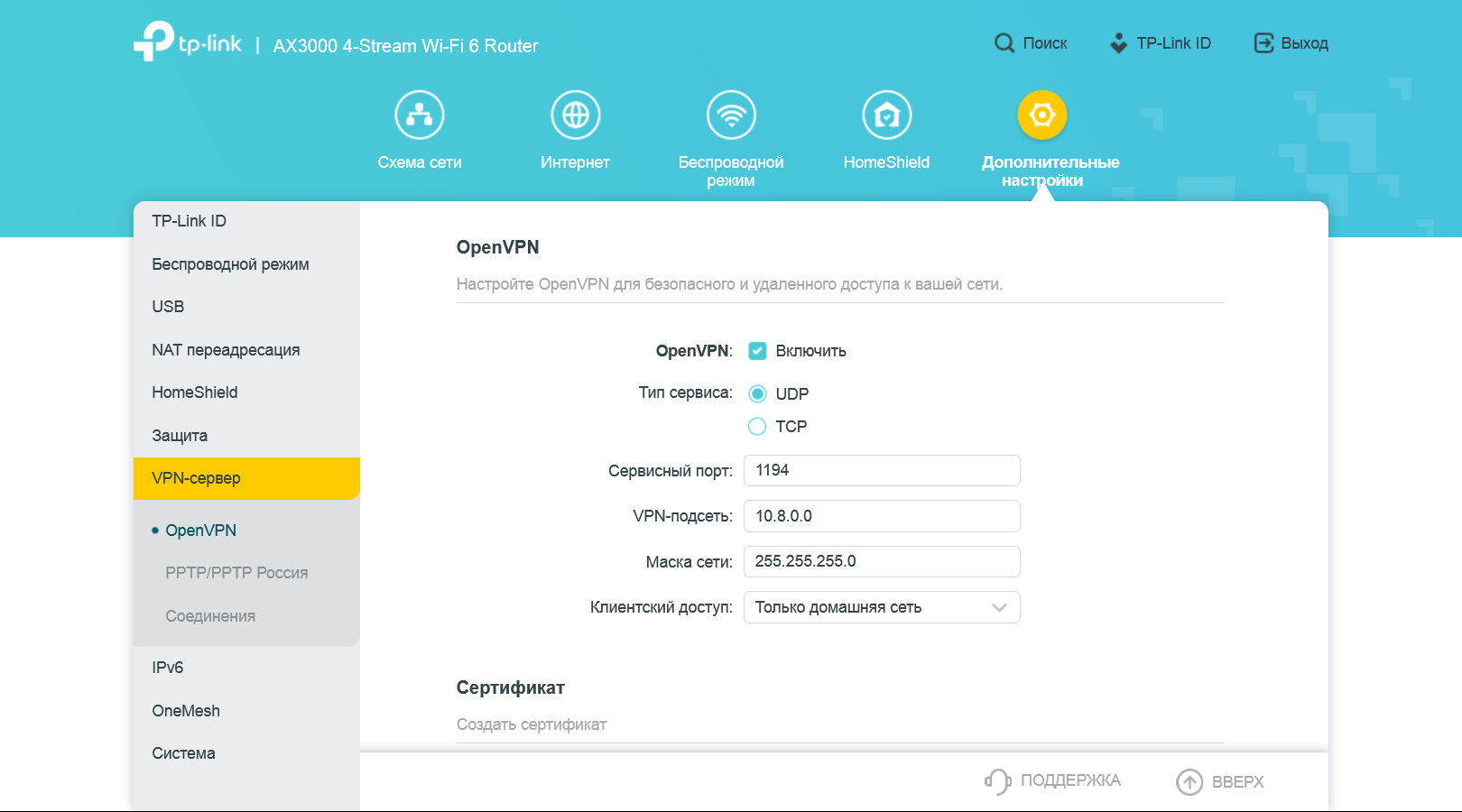The image size is (1462, 812).
Task: Select the TCP service type
Action: [757, 426]
